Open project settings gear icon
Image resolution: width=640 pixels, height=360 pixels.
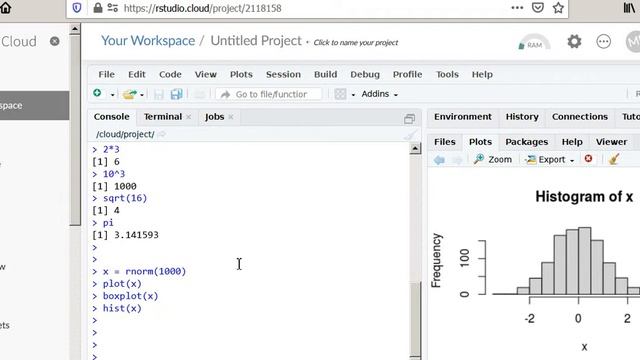574,41
